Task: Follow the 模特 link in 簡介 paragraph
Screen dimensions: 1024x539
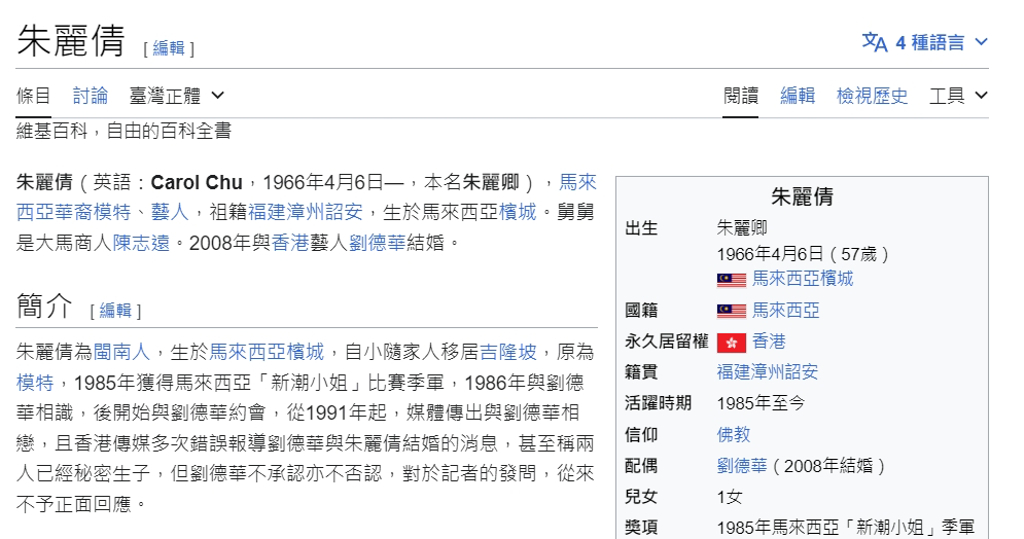Action: coord(35,383)
